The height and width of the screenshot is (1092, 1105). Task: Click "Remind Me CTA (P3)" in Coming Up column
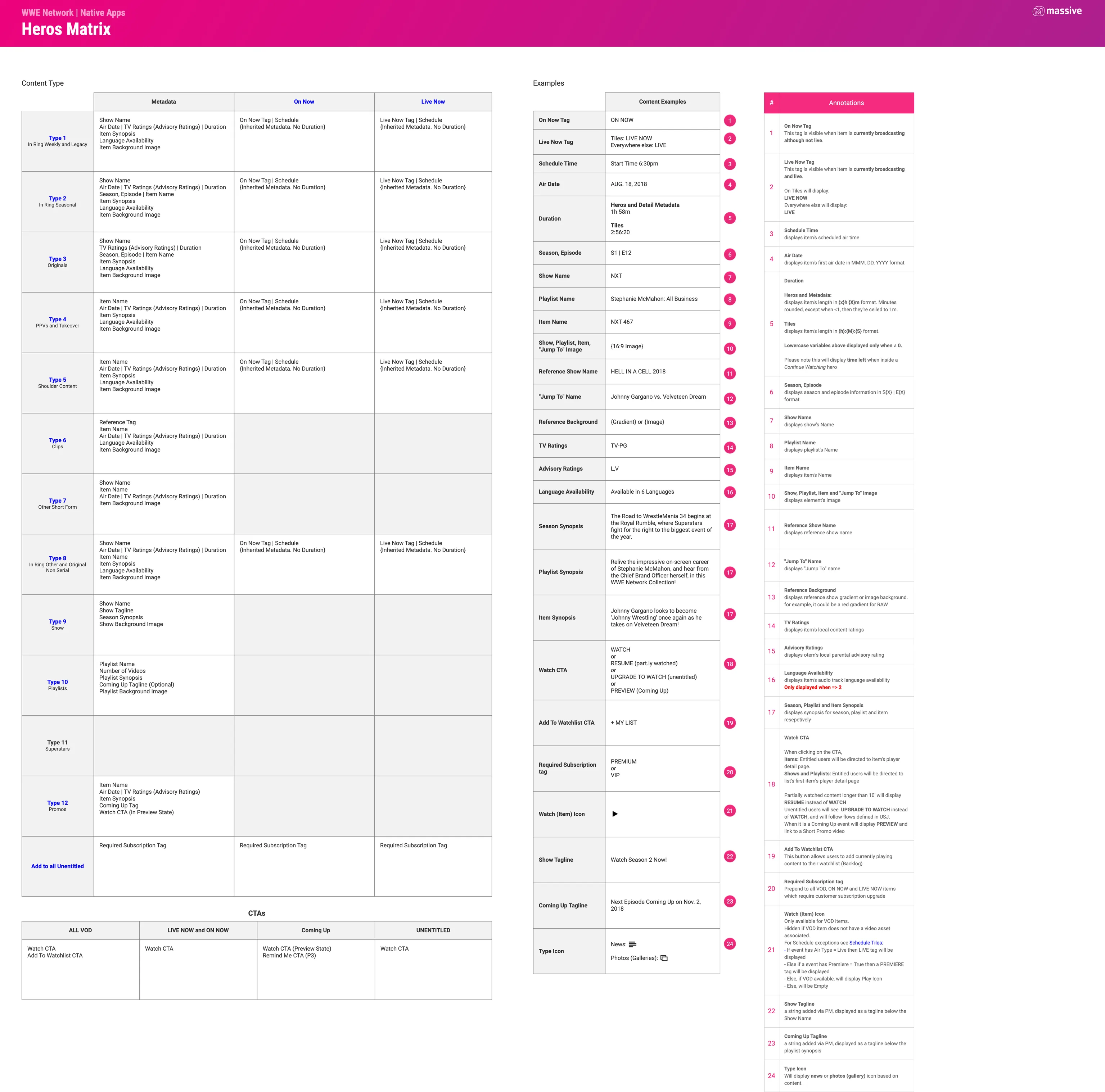click(x=289, y=955)
